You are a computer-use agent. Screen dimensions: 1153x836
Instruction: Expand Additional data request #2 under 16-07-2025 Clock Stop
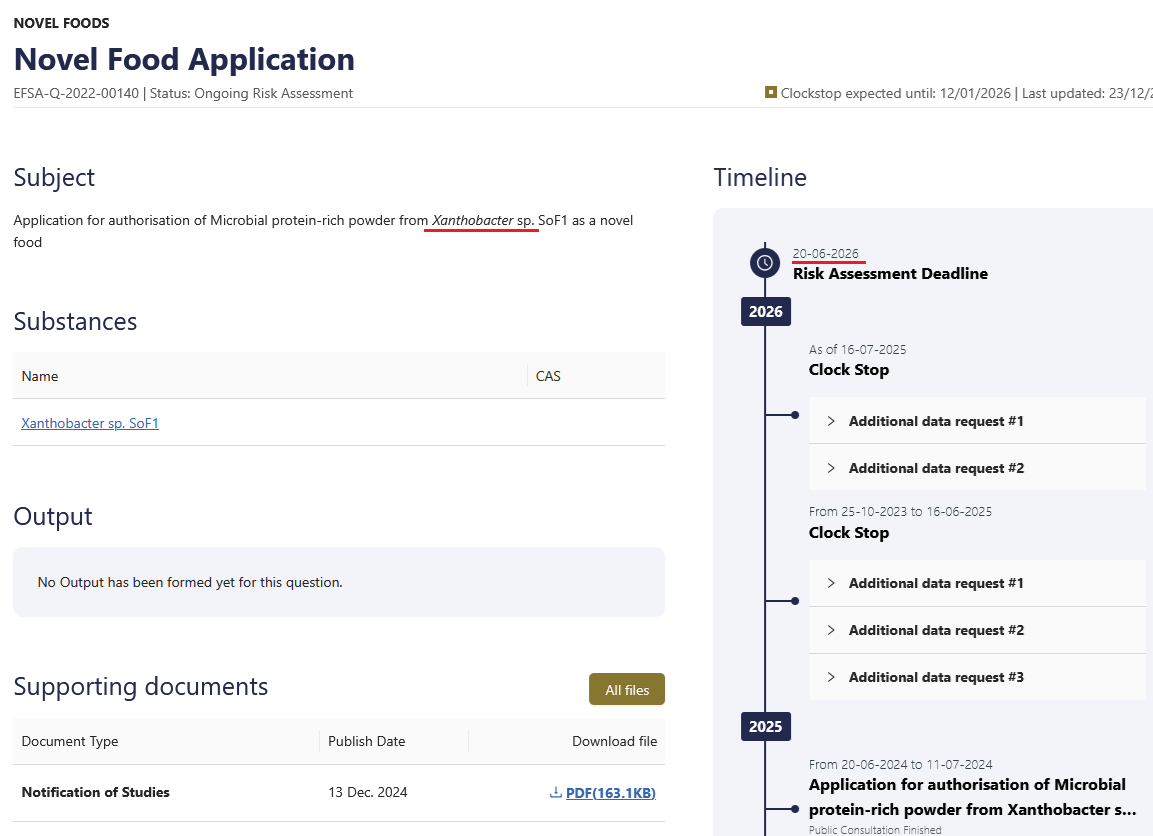[x=936, y=468]
